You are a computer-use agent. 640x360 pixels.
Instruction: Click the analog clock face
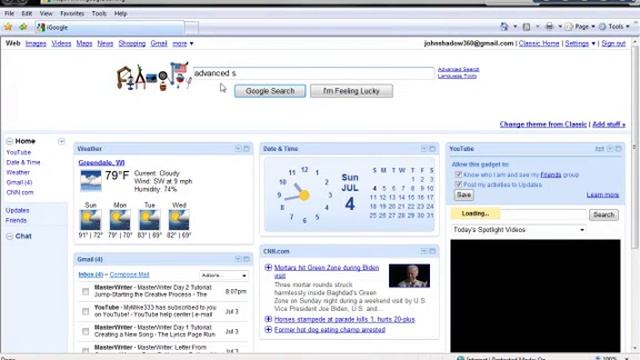click(304, 195)
